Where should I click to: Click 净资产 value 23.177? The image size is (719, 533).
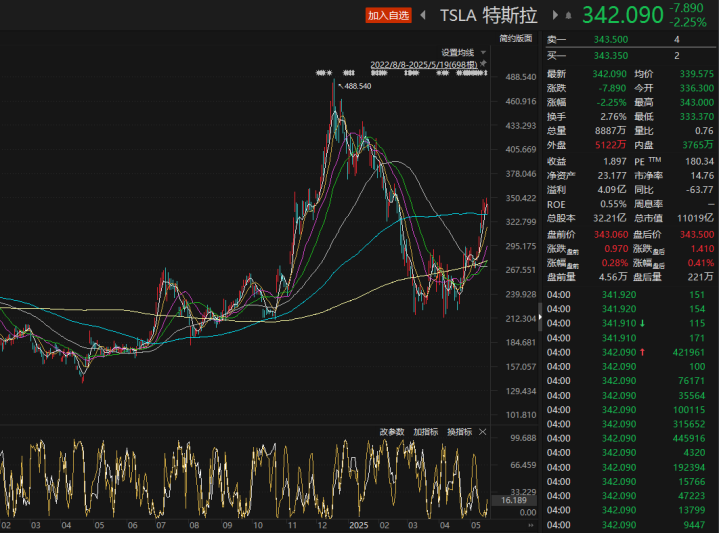pos(612,176)
